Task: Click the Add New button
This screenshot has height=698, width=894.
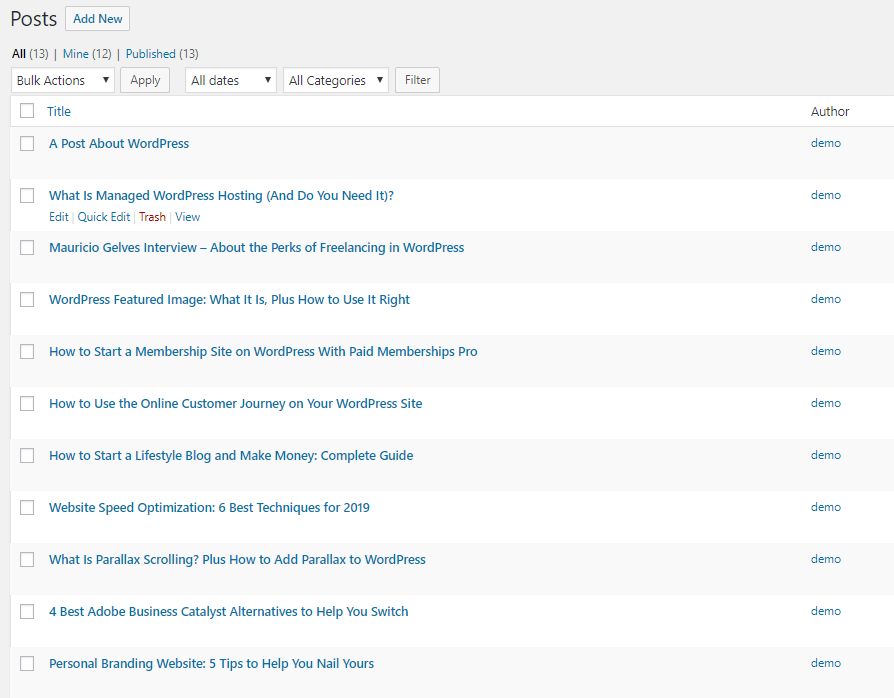Action: click(x=96, y=18)
